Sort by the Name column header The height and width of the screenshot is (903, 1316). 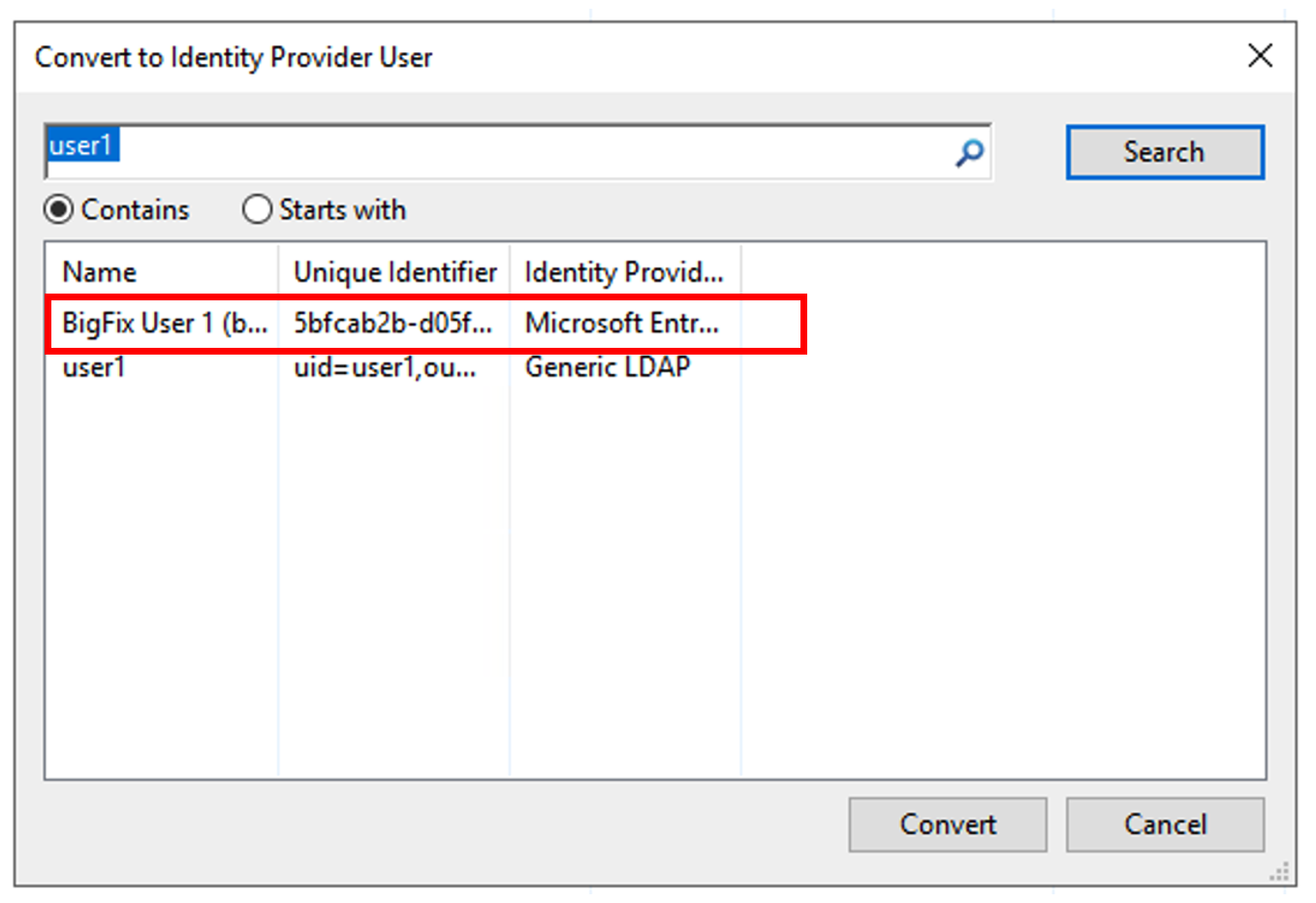point(161,272)
